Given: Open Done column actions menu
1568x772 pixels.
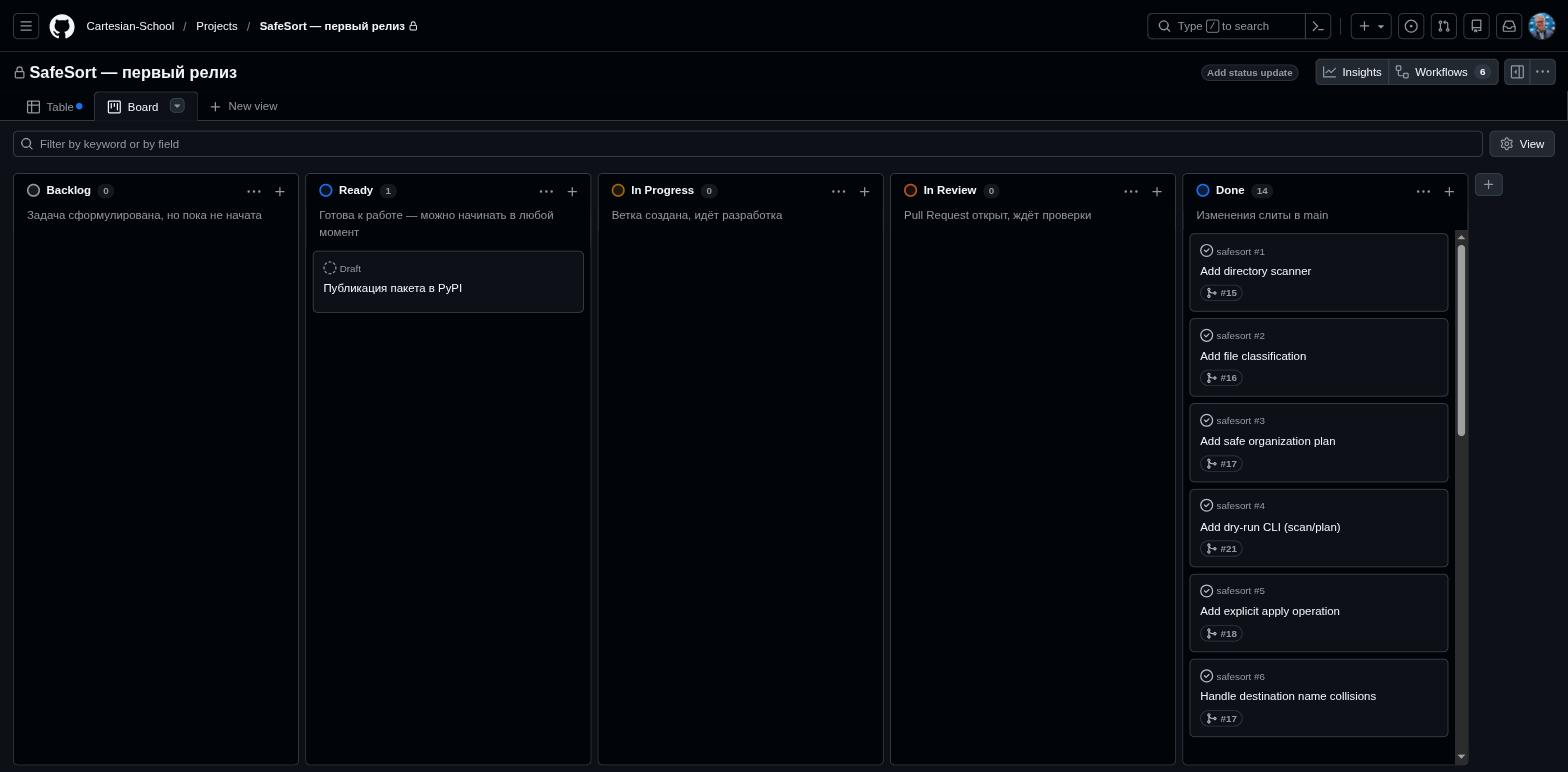Looking at the screenshot, I should tap(1423, 191).
